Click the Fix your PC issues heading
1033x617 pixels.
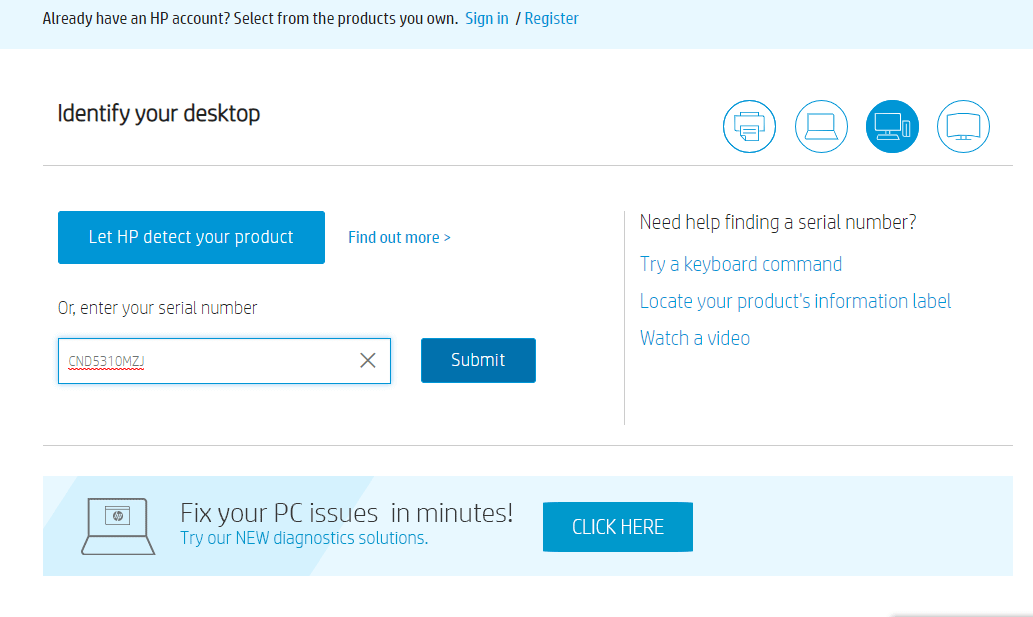click(346, 513)
